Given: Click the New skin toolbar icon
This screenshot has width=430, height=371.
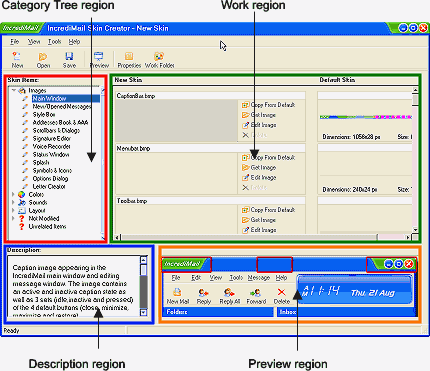Looking at the screenshot, I should tap(17, 56).
